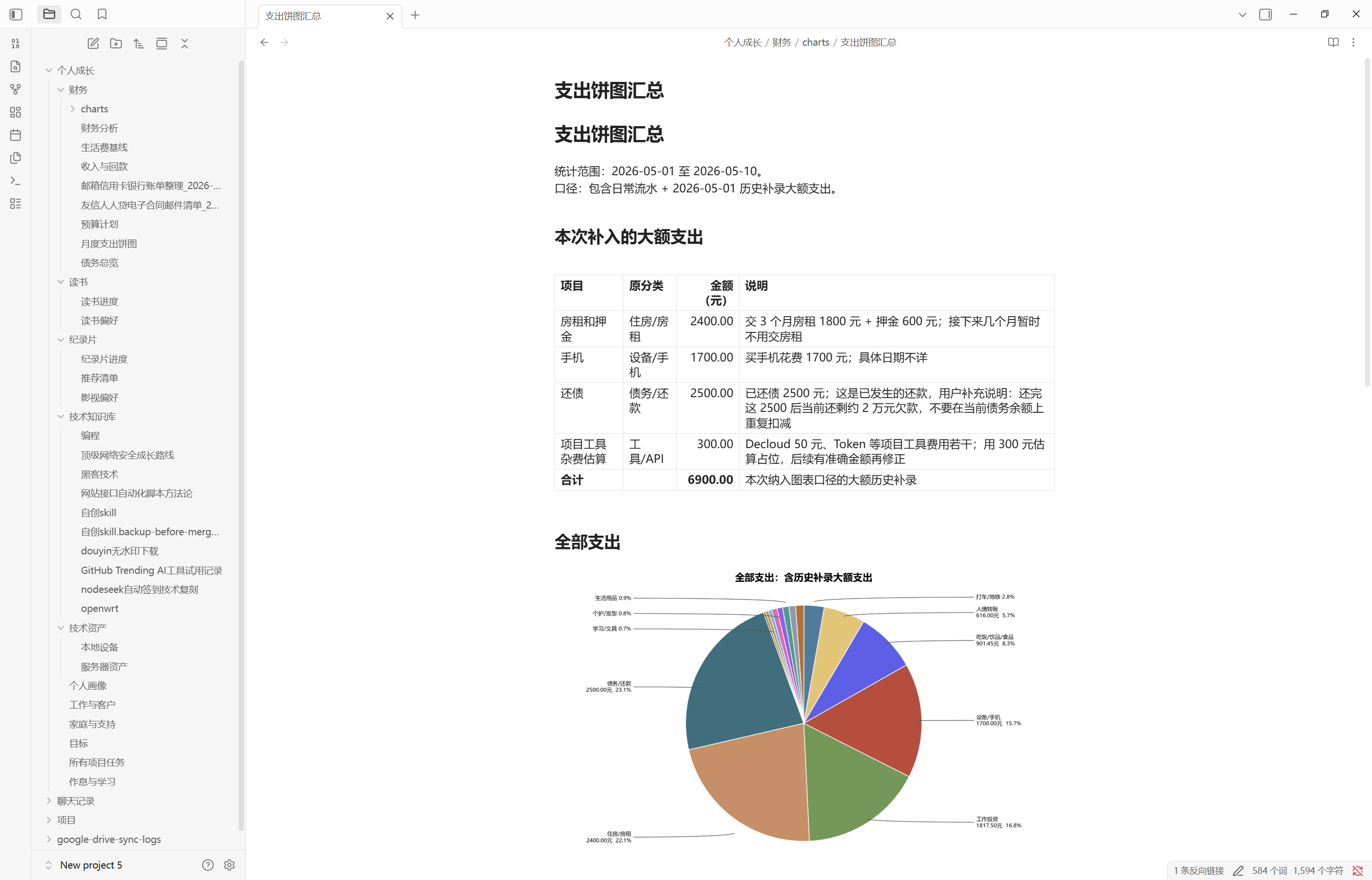Click the auto-reveal current file icon
This screenshot has width=1372, height=880.
tap(162, 43)
